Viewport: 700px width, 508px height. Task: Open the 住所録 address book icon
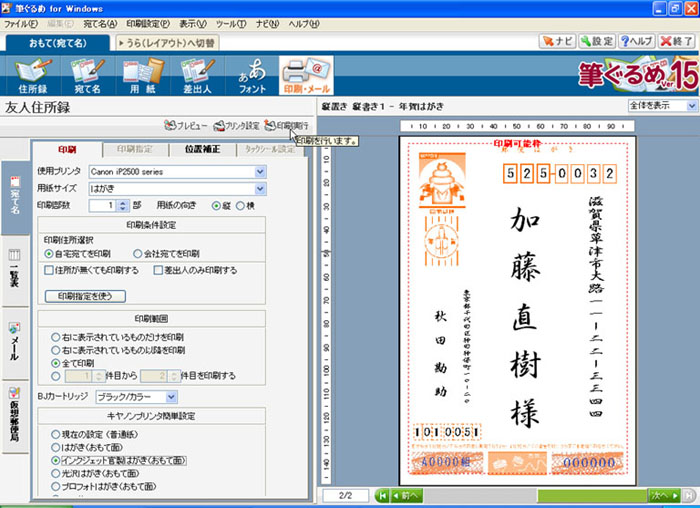(32, 76)
